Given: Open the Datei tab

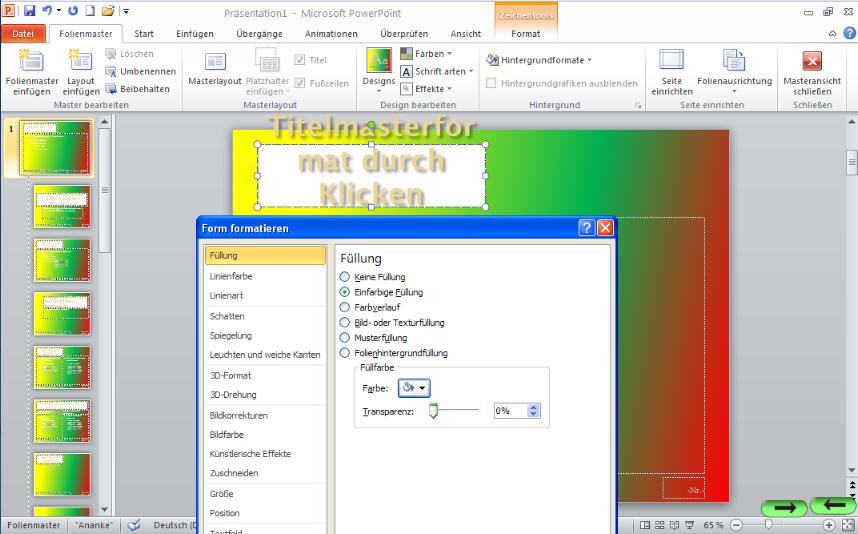Looking at the screenshot, I should (x=23, y=34).
